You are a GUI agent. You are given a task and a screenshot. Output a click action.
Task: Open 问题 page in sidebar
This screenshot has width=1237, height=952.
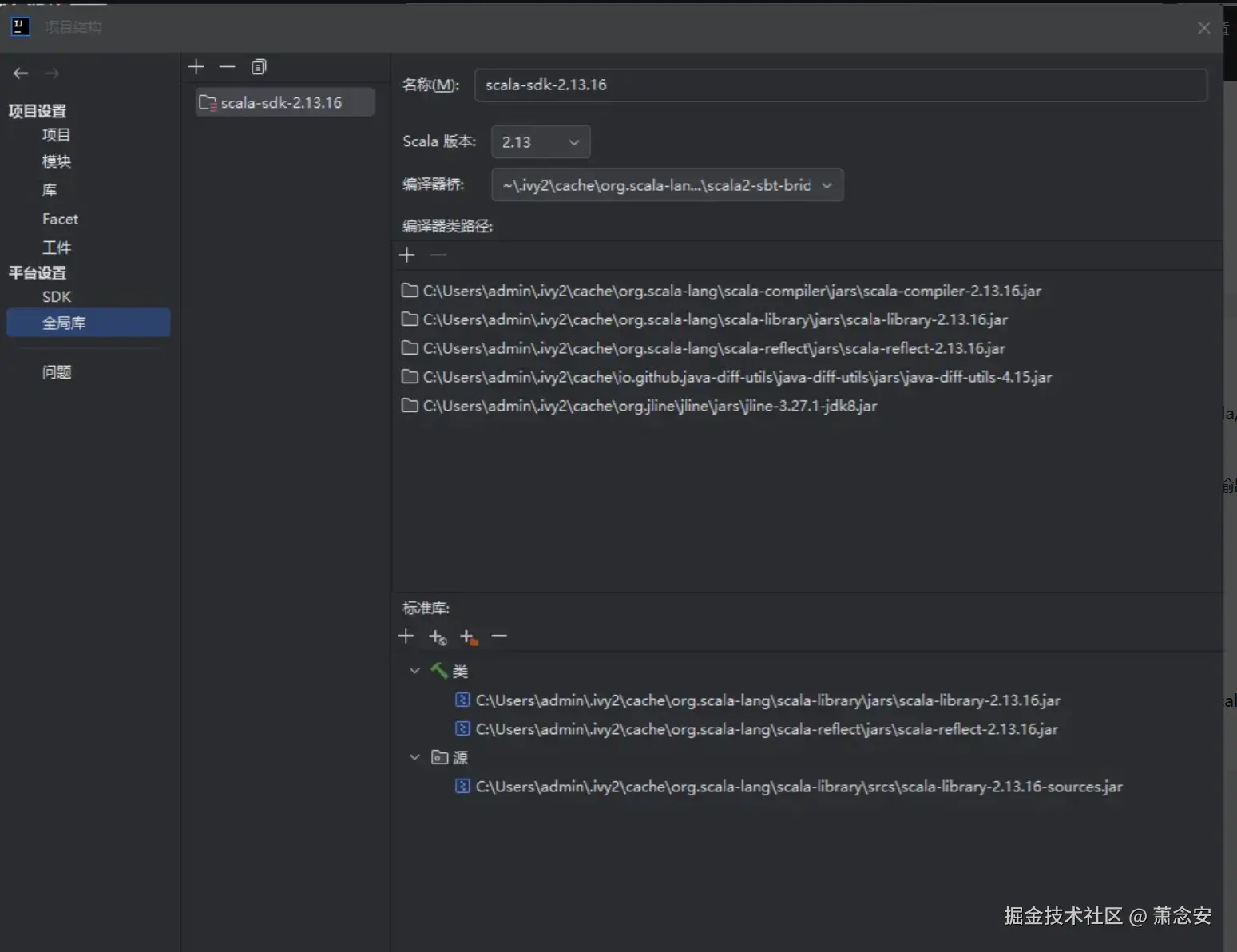[x=57, y=372]
